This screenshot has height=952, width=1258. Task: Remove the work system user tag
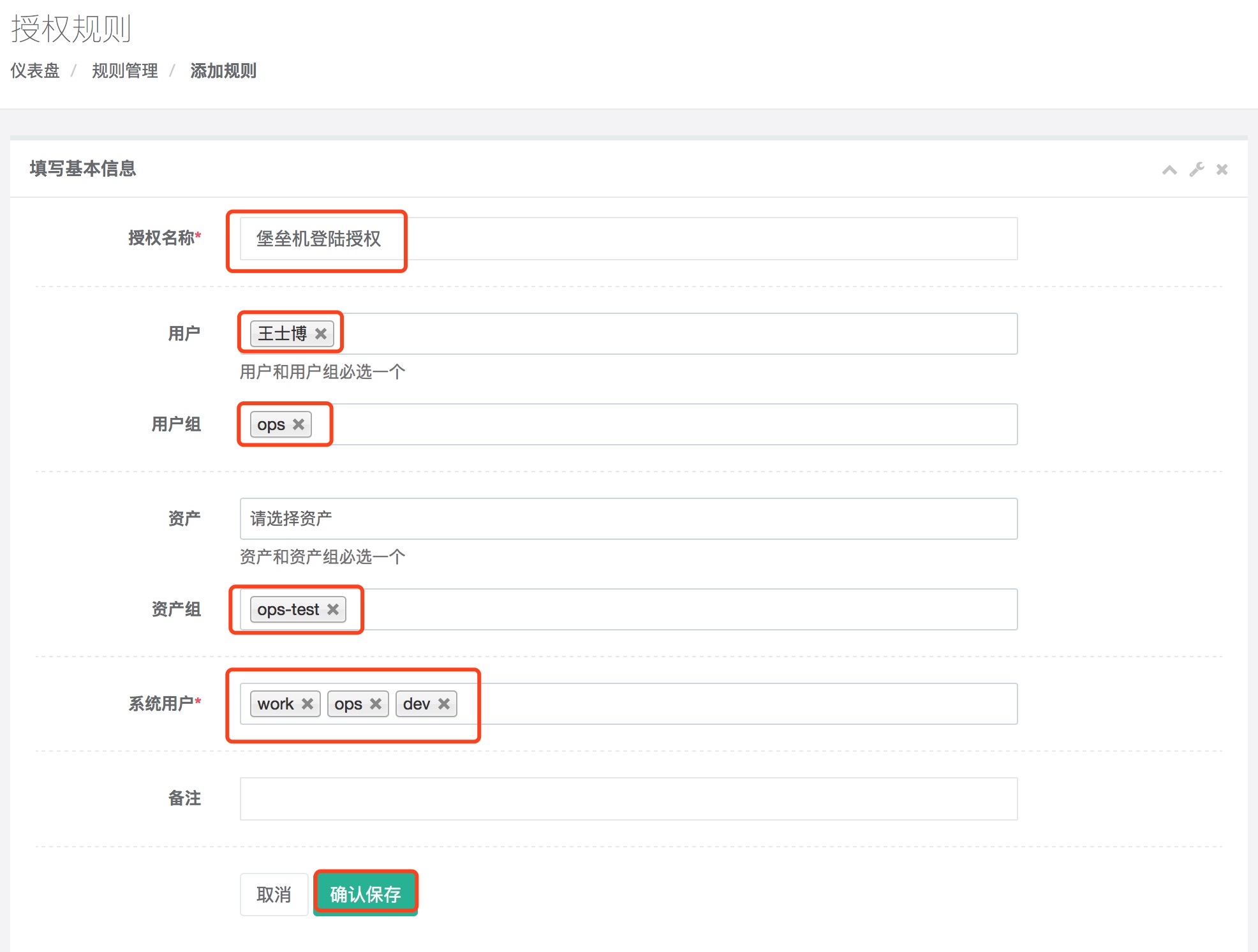tap(307, 704)
